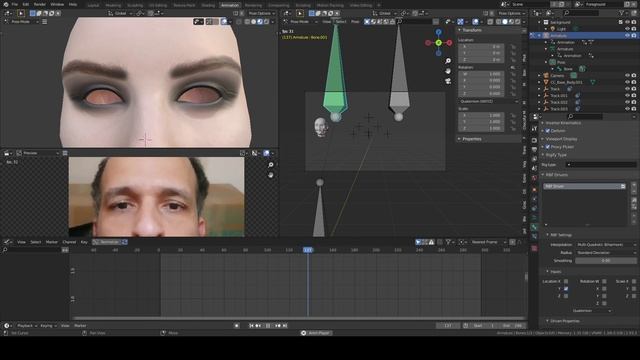
Task: Click the blue Z axis on navigation gizmo
Action: point(438,32)
